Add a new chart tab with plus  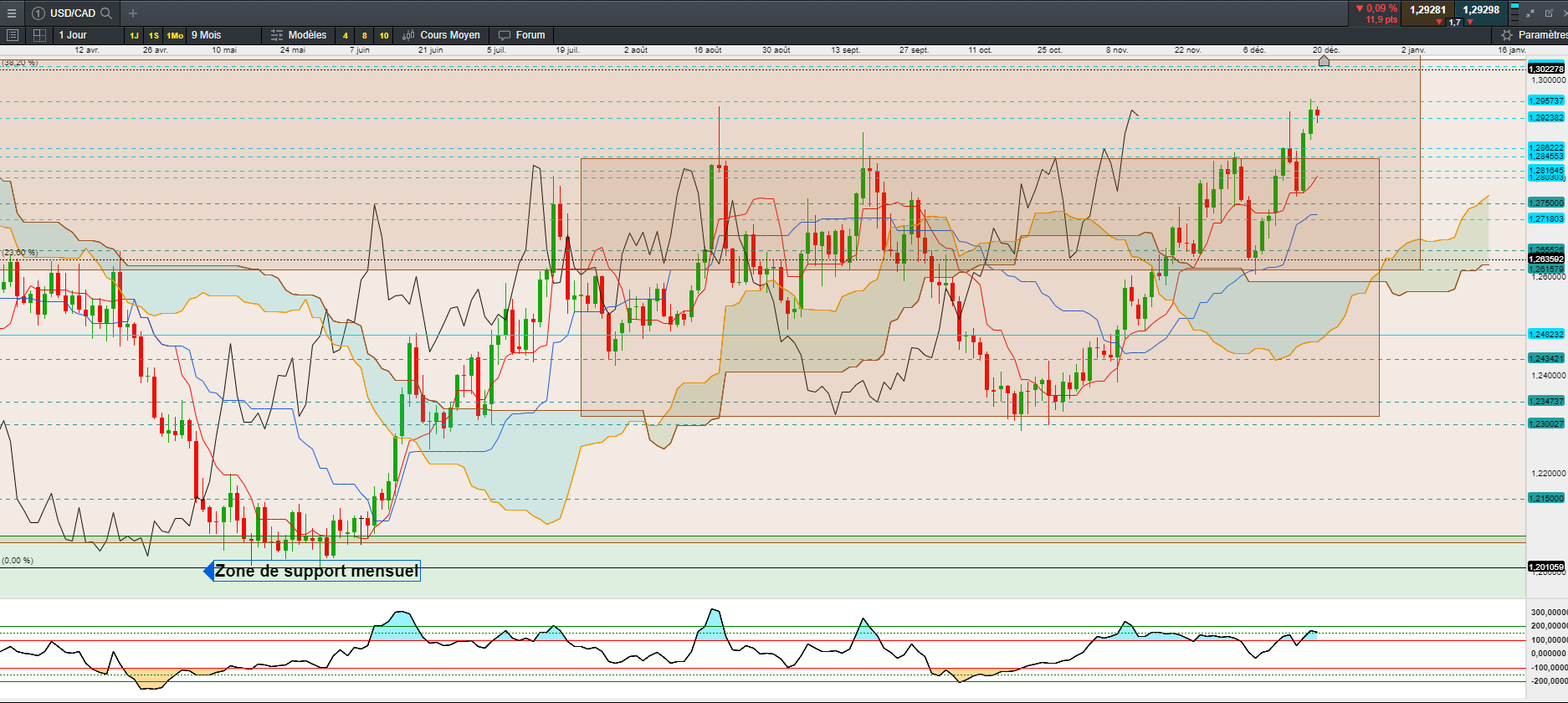[x=133, y=13]
